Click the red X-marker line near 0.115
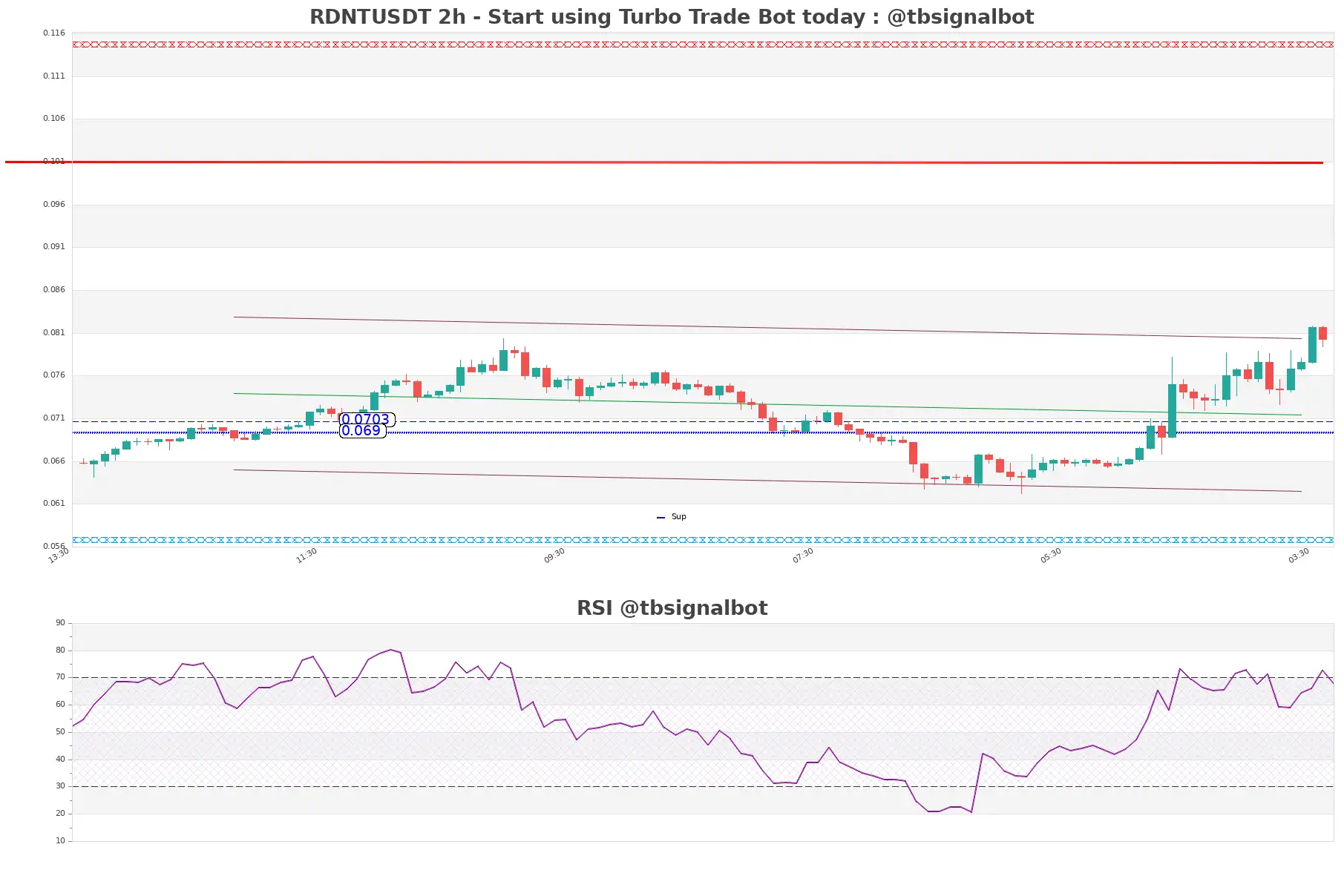The width and height of the screenshot is (1344, 896). (703, 45)
